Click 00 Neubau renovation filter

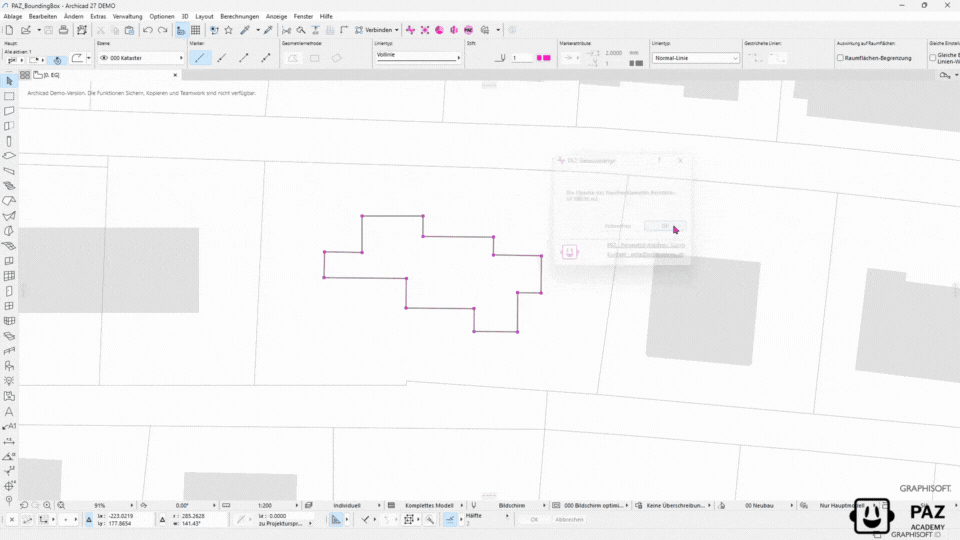760,506
